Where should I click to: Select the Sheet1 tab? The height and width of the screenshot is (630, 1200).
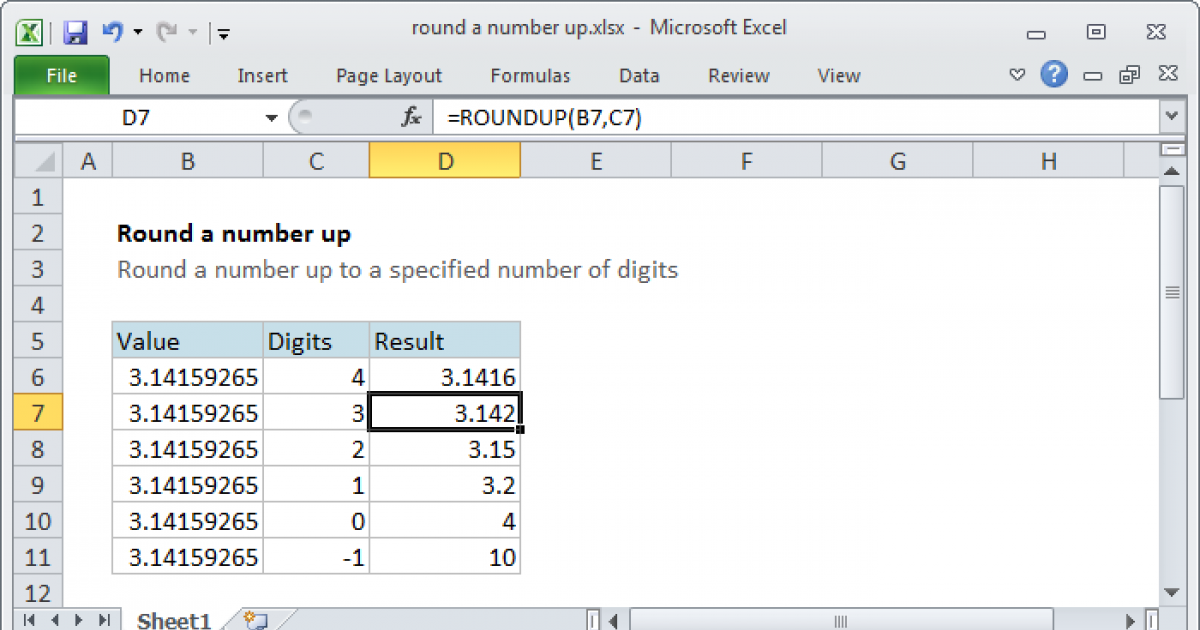point(173,620)
